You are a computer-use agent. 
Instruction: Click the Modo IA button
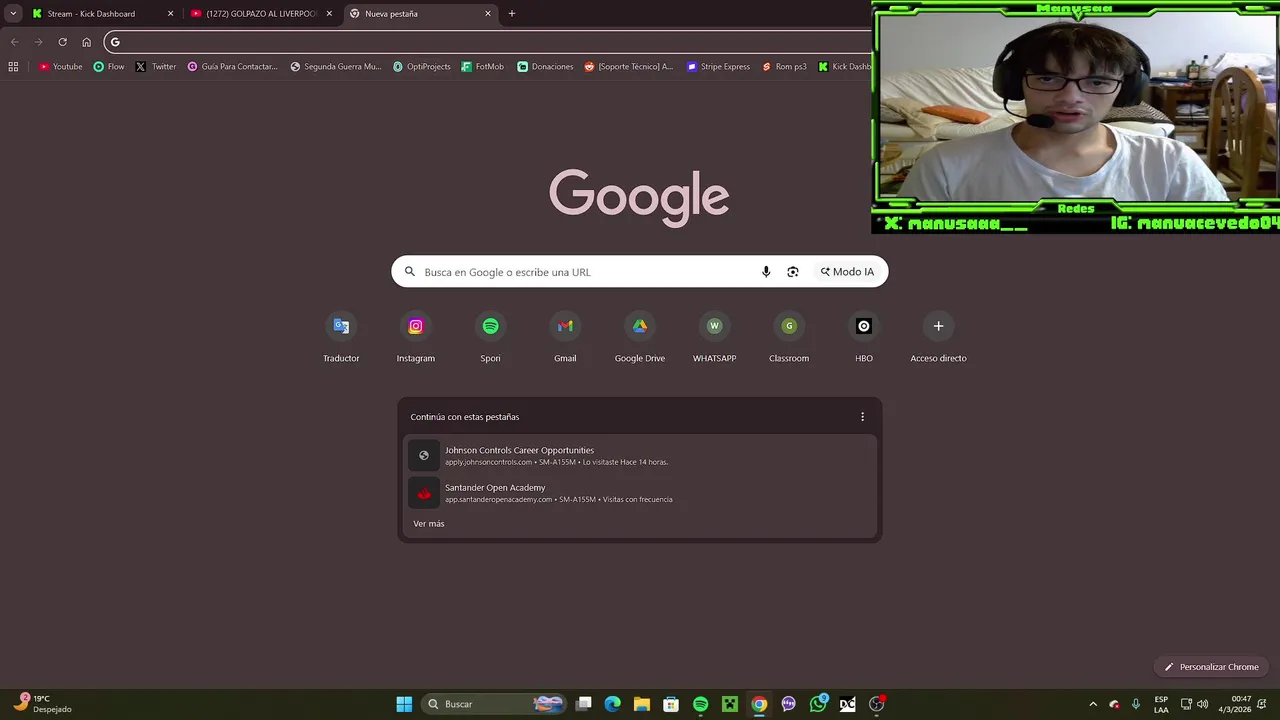tap(847, 272)
